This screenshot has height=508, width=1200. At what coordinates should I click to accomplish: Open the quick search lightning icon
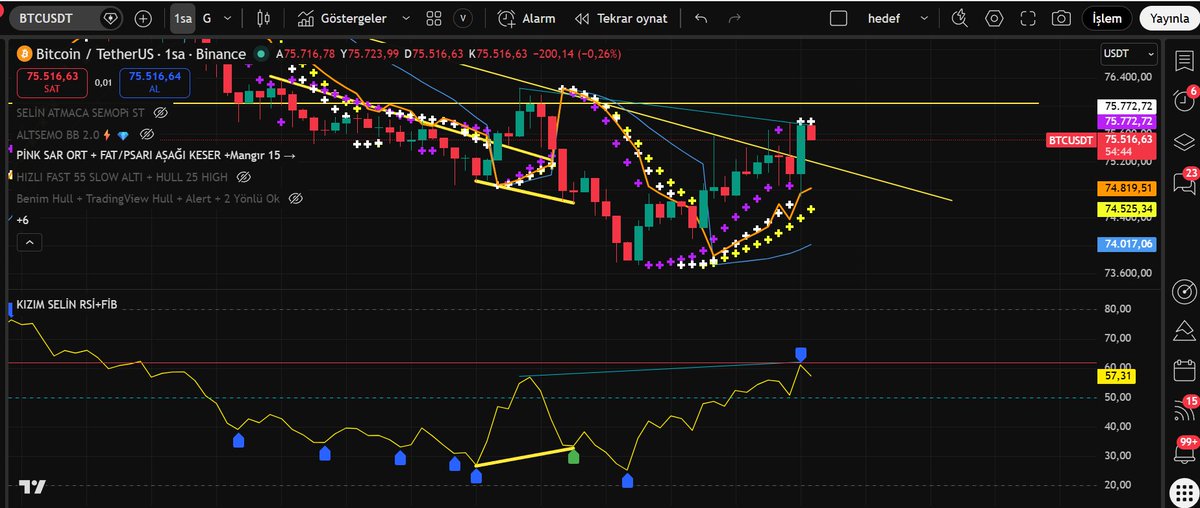[x=960, y=18]
